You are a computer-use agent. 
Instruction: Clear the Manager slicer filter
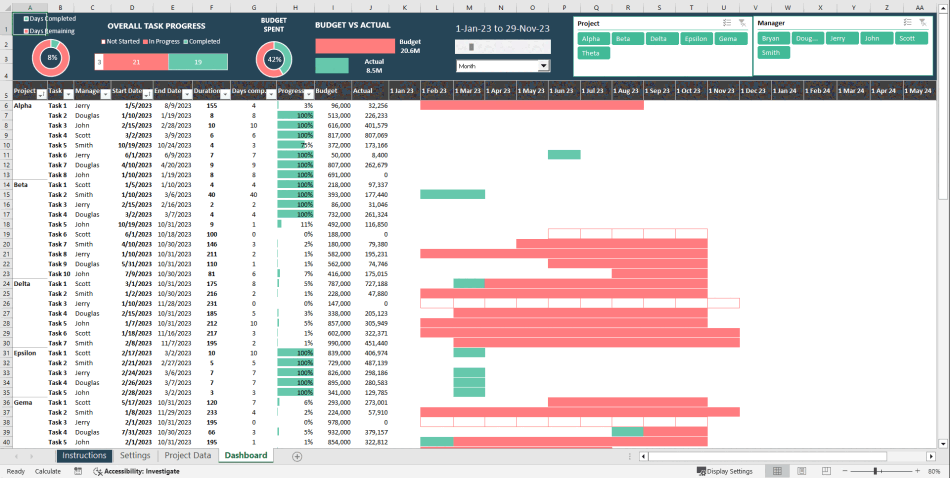click(x=921, y=22)
